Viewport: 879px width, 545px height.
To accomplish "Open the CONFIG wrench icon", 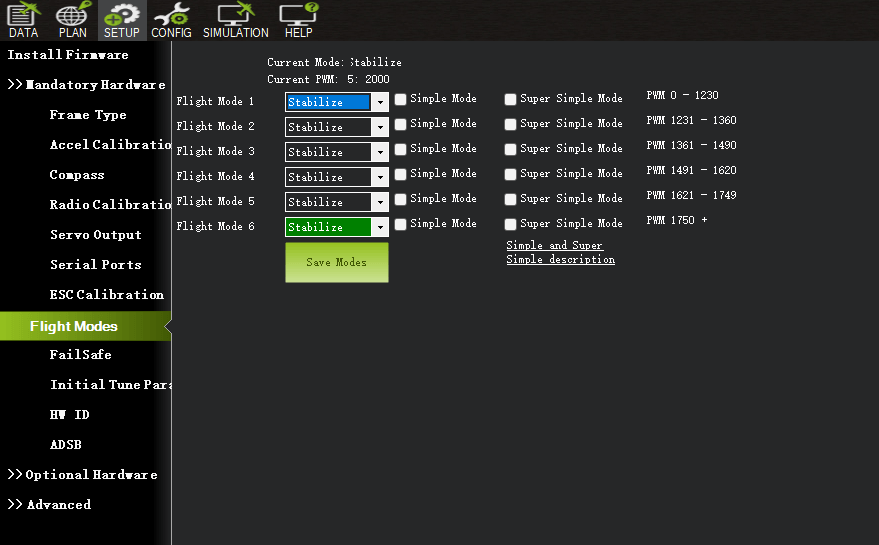I will tap(171, 20).
